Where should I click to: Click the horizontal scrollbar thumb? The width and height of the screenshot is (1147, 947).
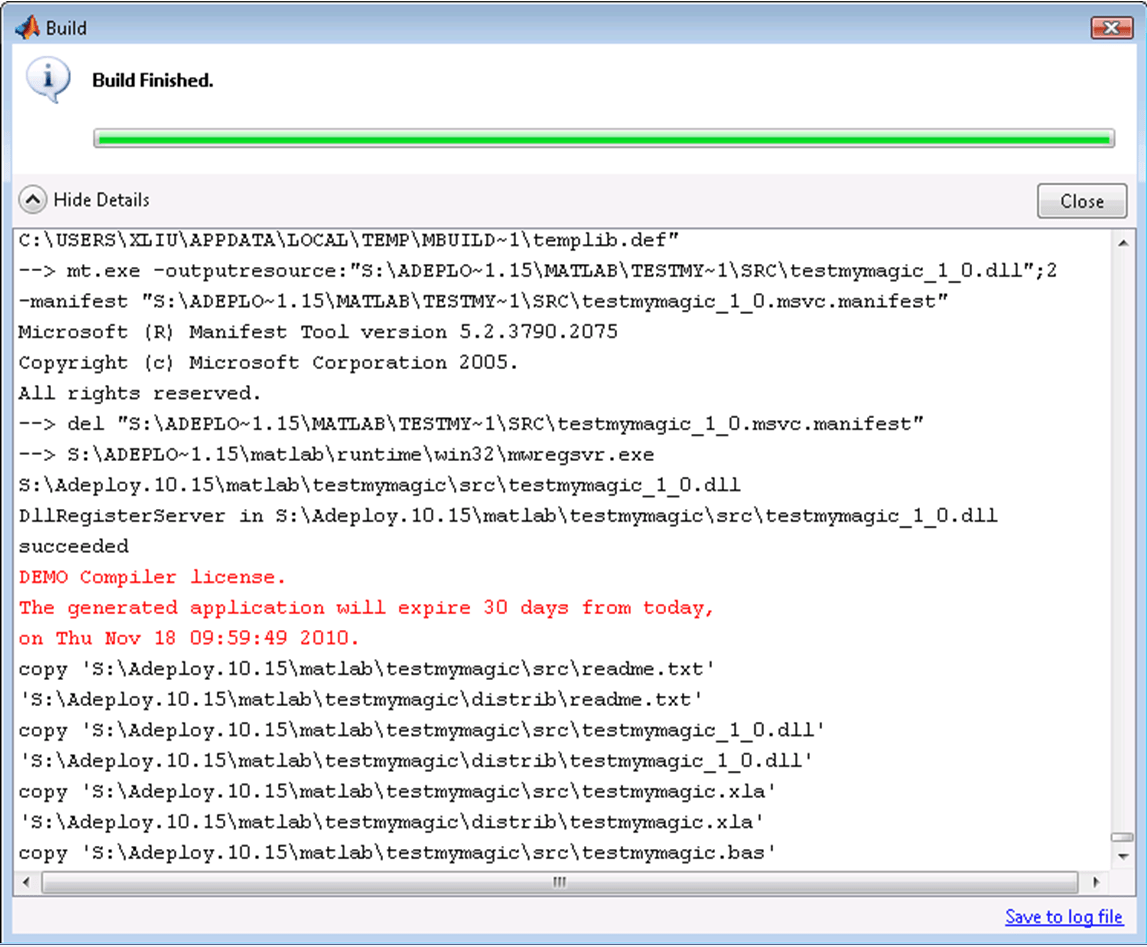pyautogui.click(x=560, y=882)
